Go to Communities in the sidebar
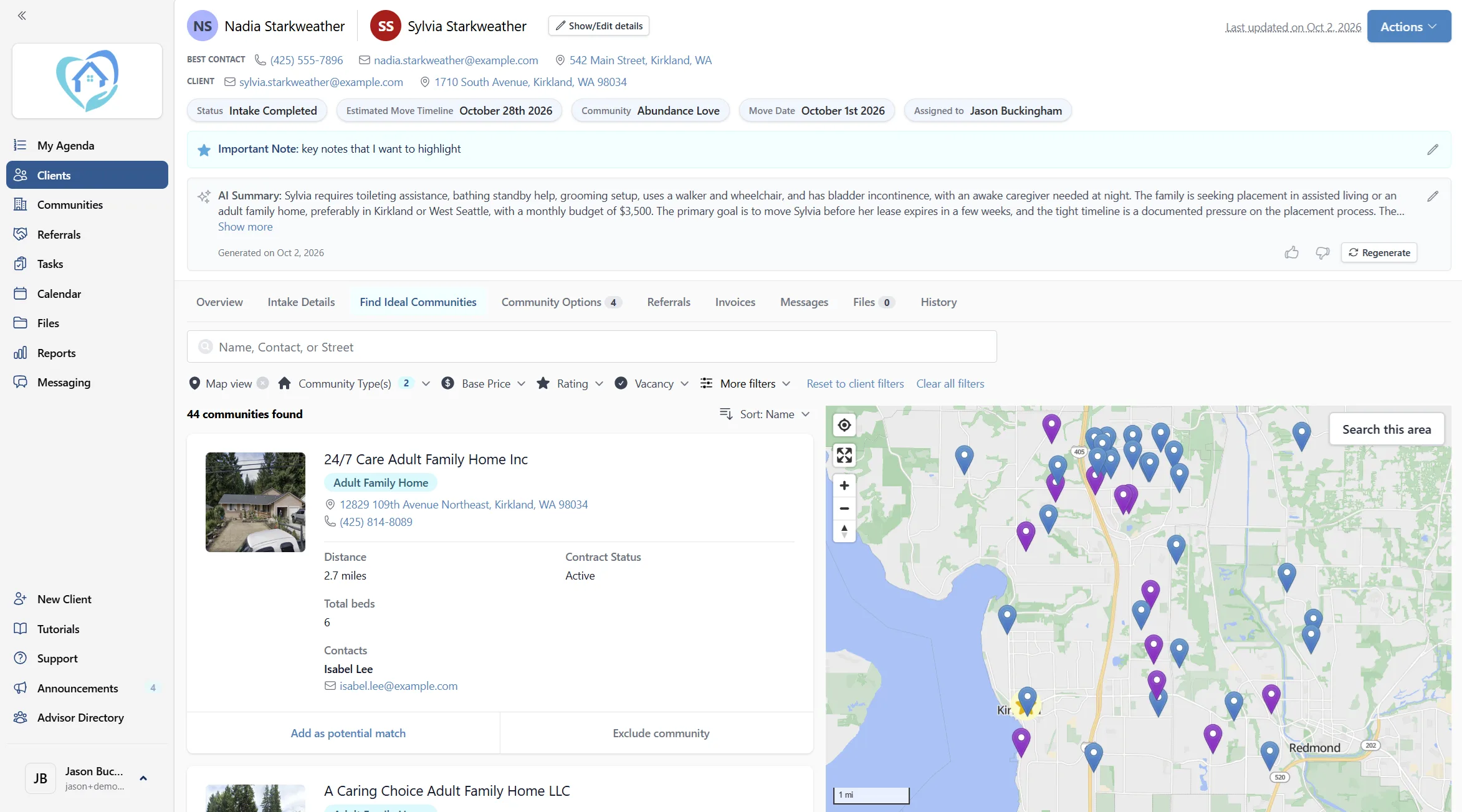This screenshot has height=812, width=1462. [87, 204]
